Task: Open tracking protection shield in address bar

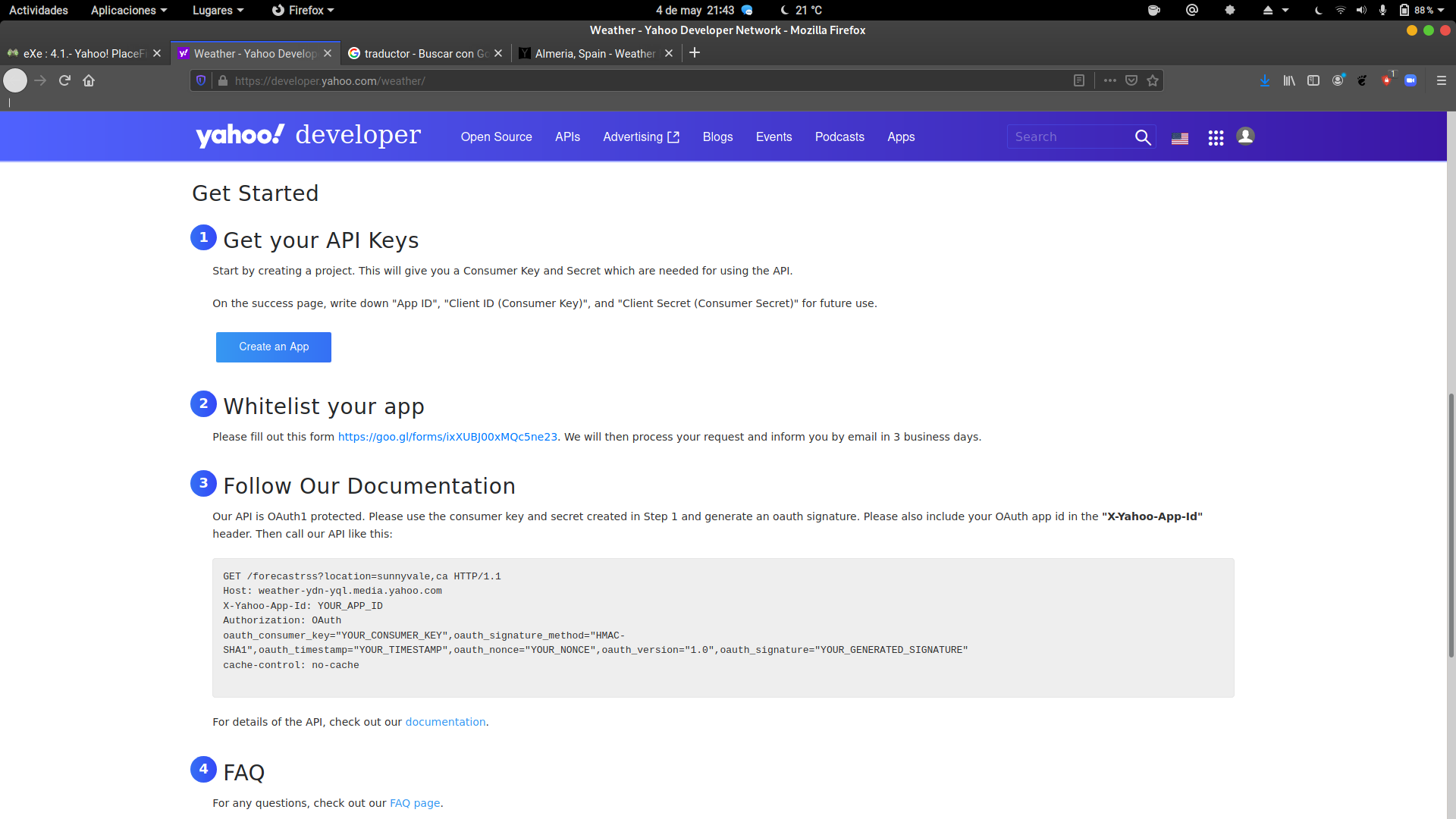Action: (x=201, y=80)
